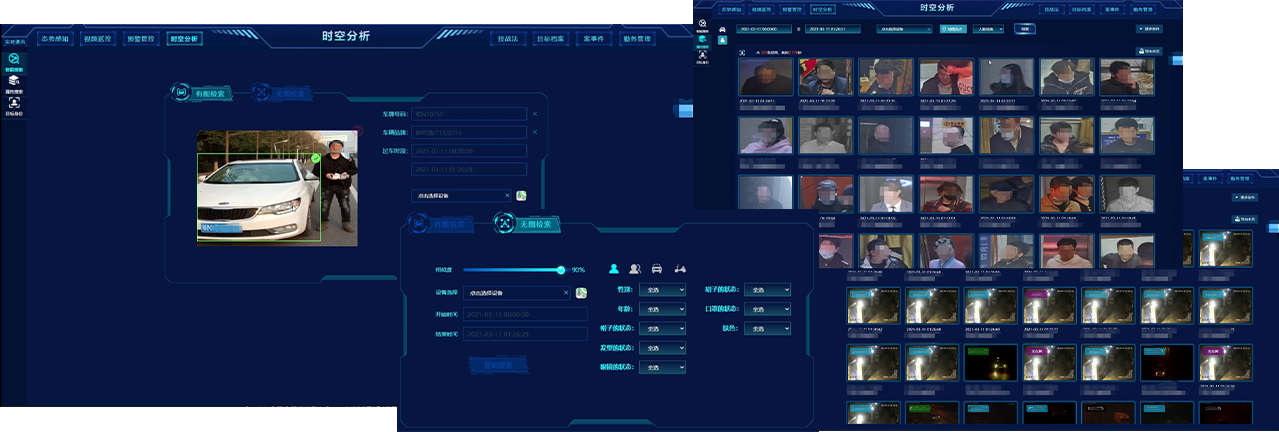Open the 口罩的状态 dropdown
1279x432 pixels.
click(766, 309)
